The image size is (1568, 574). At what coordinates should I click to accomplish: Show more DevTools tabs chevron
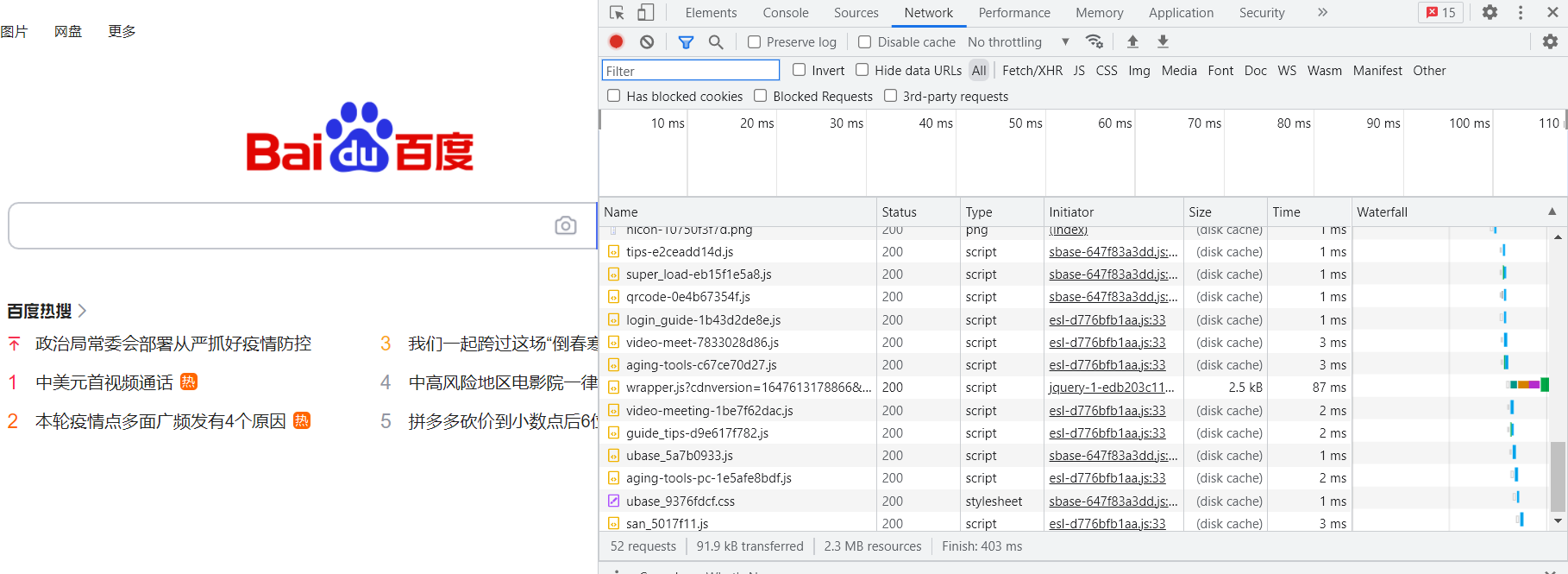tap(1323, 12)
